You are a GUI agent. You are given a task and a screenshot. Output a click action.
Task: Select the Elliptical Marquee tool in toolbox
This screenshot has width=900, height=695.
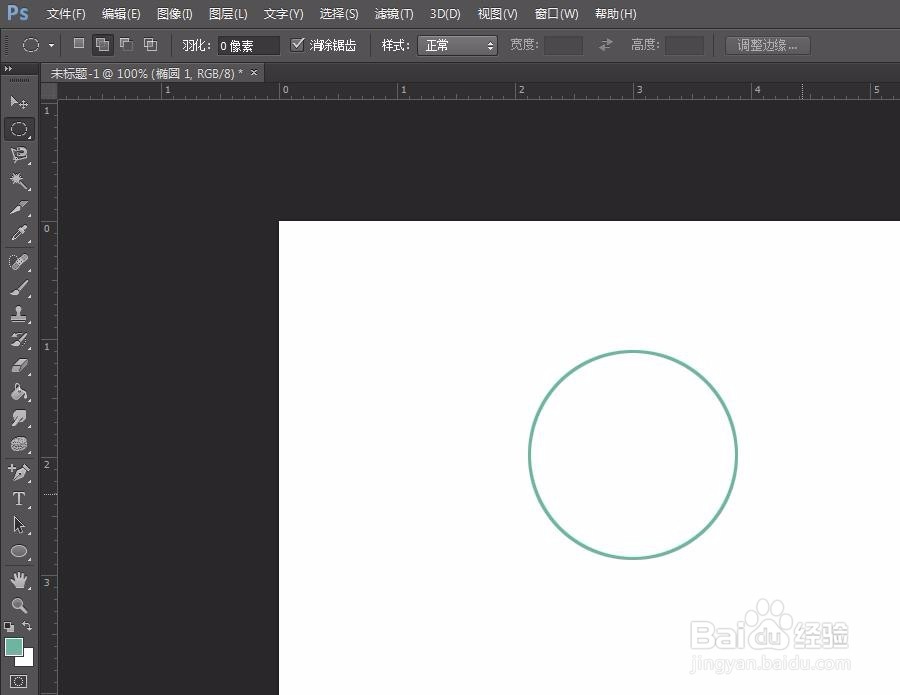[19, 129]
